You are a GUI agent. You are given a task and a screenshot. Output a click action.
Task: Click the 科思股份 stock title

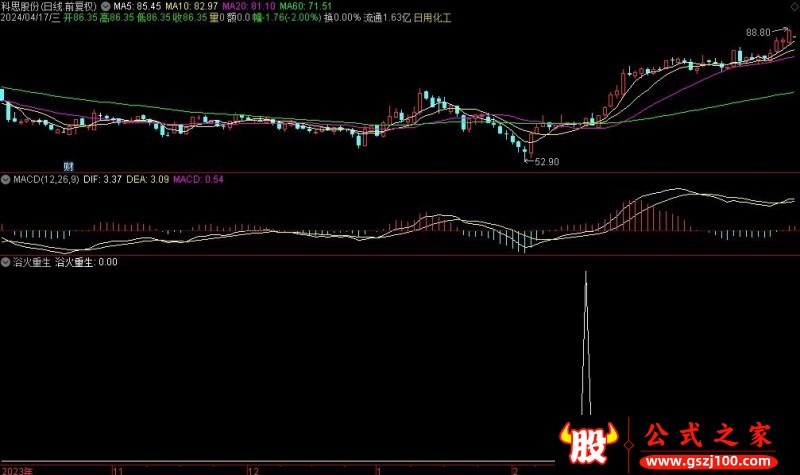[x=22, y=5]
